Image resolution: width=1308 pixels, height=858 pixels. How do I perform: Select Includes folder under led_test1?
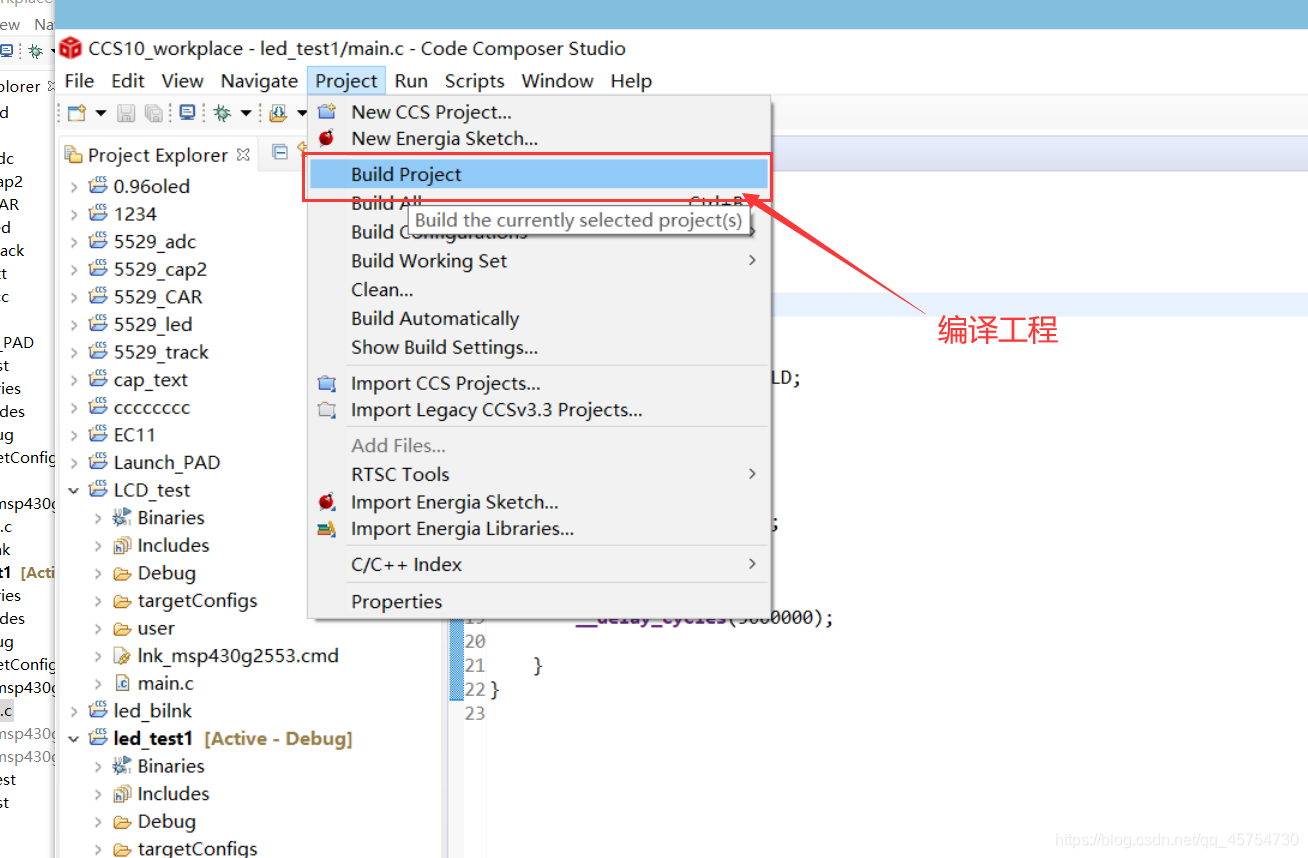pos(174,794)
